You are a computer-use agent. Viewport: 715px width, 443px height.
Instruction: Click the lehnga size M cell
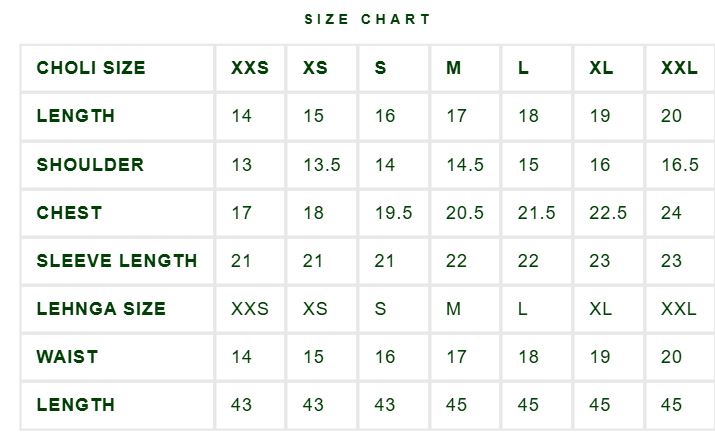tap(465, 309)
